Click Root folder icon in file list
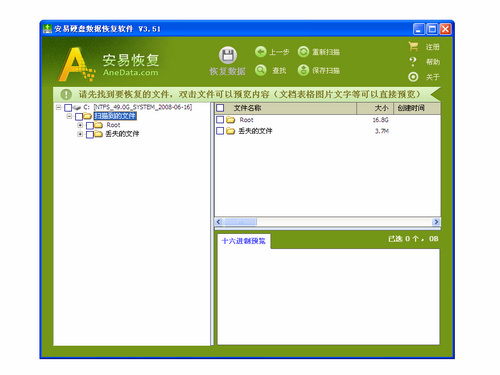The height and width of the screenshot is (375, 500). coord(230,120)
